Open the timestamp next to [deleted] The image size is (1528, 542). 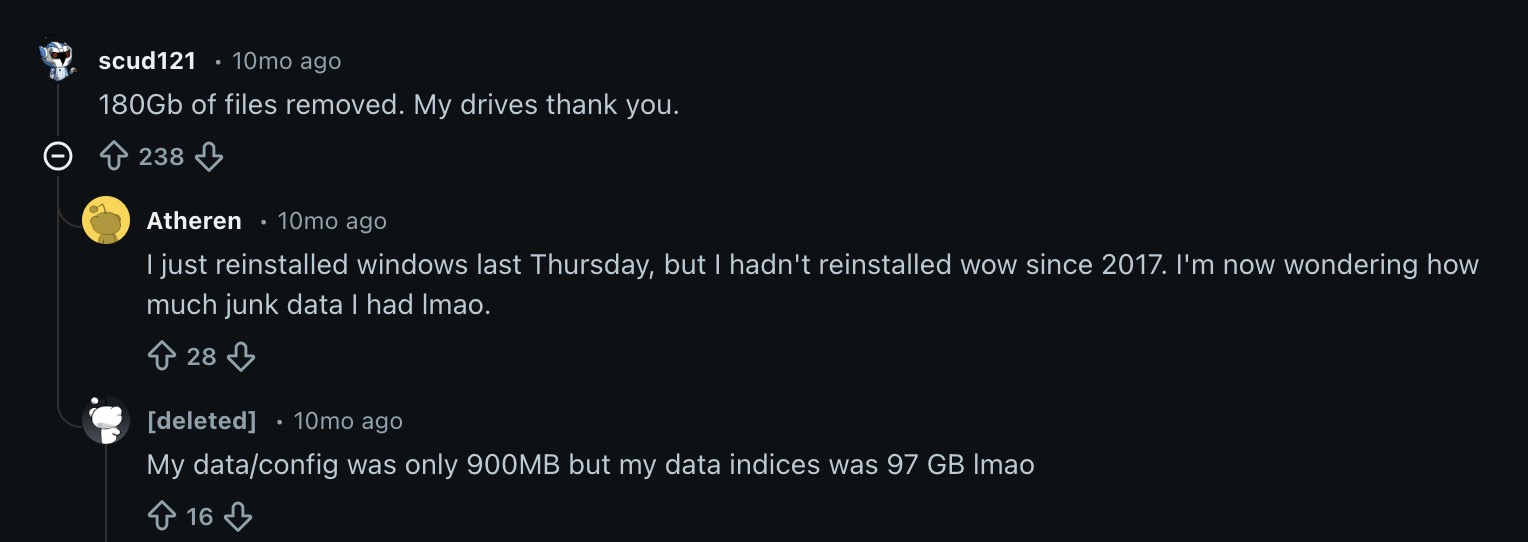pyautogui.click(x=348, y=421)
